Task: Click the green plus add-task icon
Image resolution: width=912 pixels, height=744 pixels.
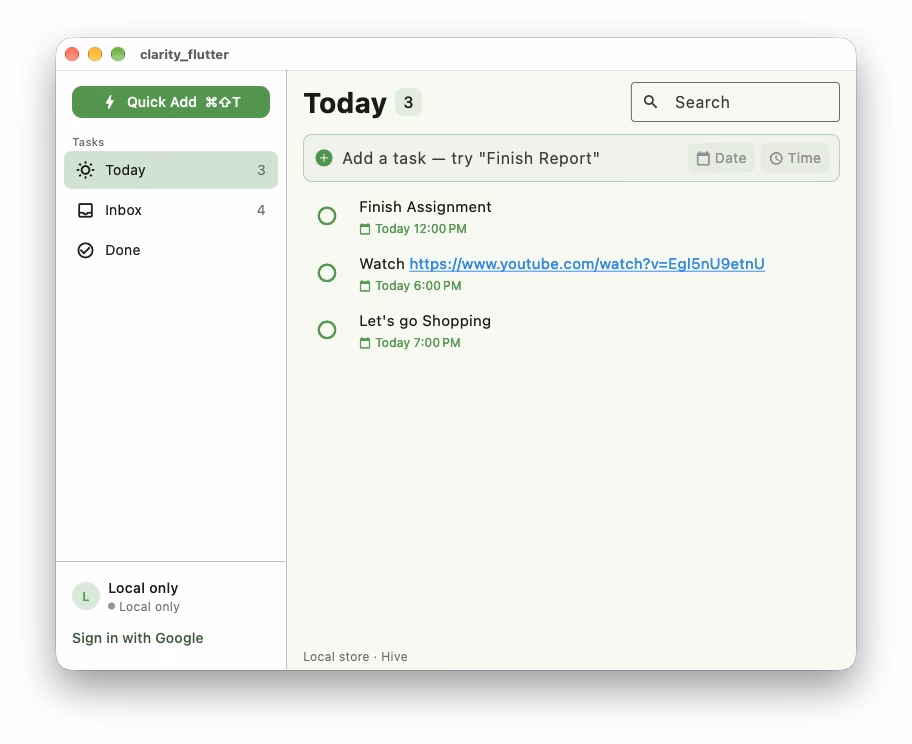Action: (324, 158)
